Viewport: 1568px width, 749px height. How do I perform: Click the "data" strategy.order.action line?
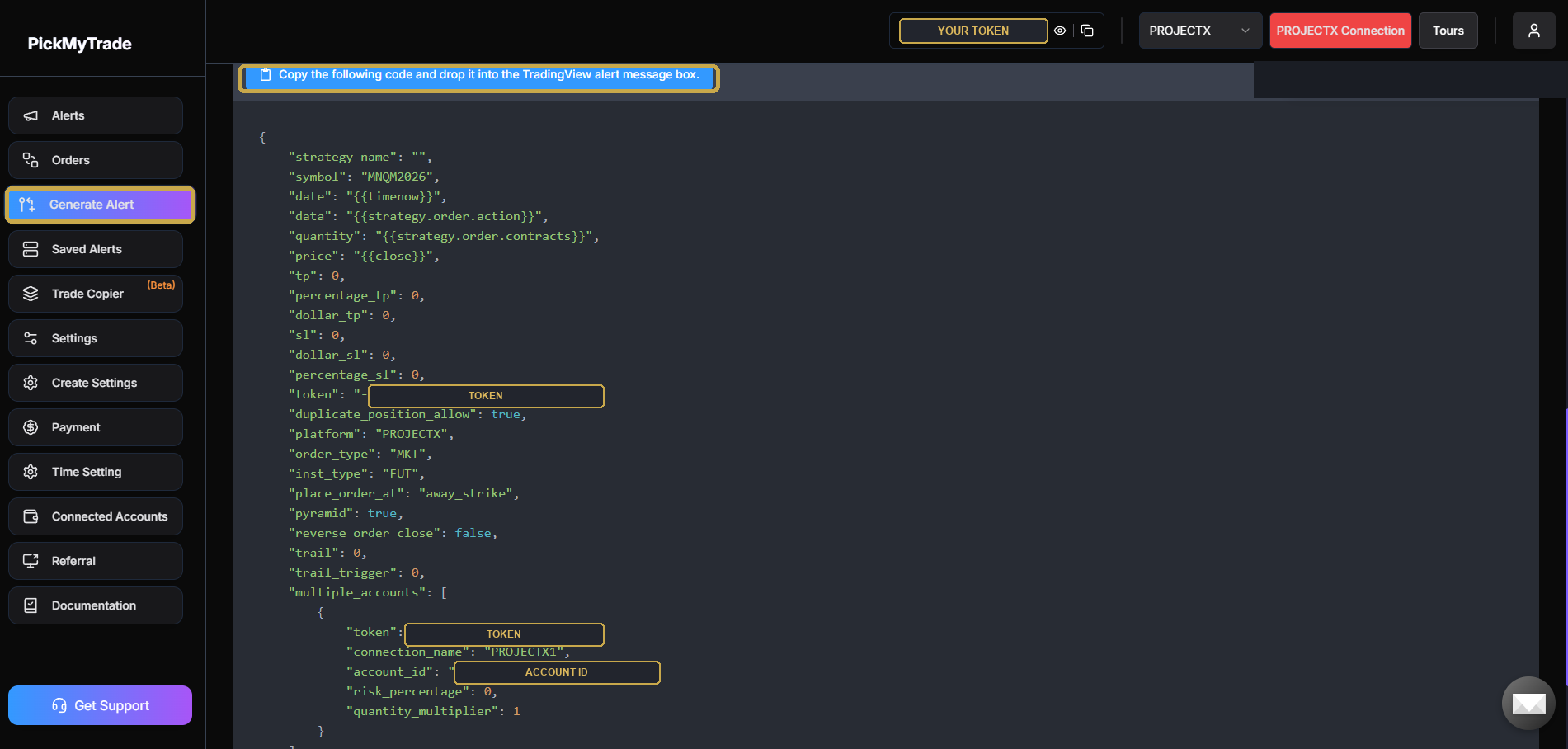coord(418,216)
